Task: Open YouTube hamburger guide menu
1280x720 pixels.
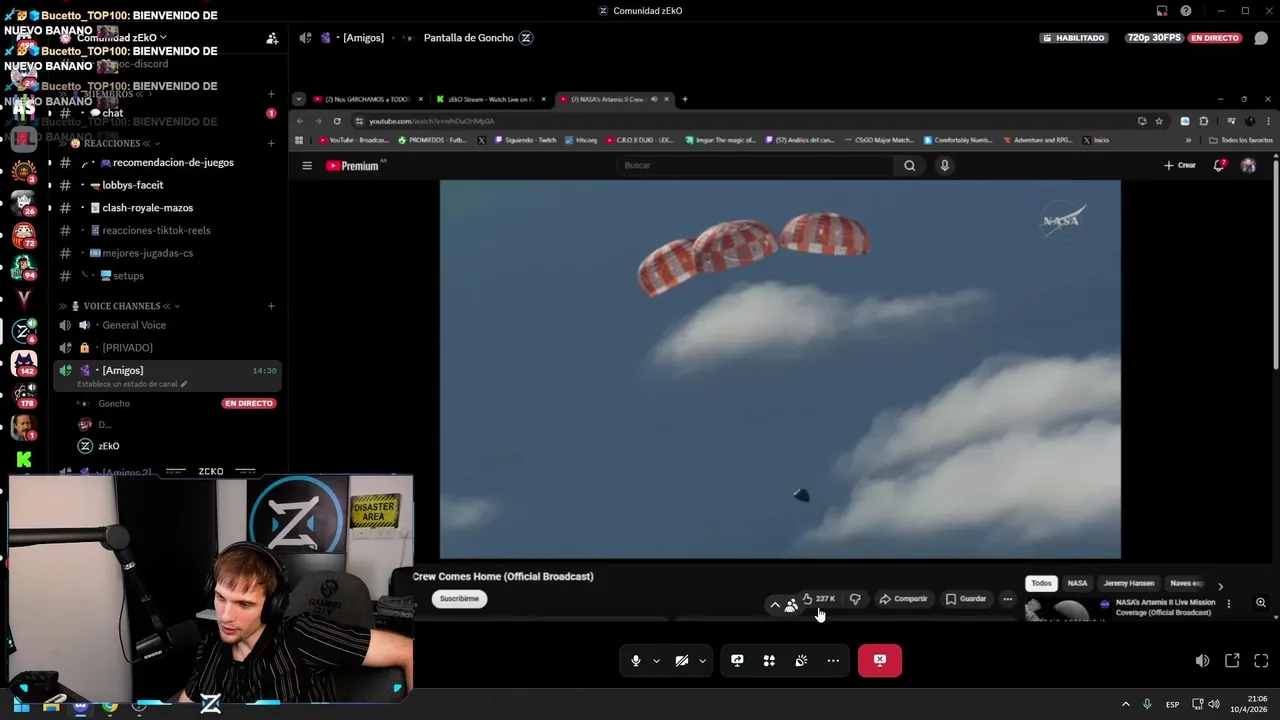Action: tap(307, 166)
